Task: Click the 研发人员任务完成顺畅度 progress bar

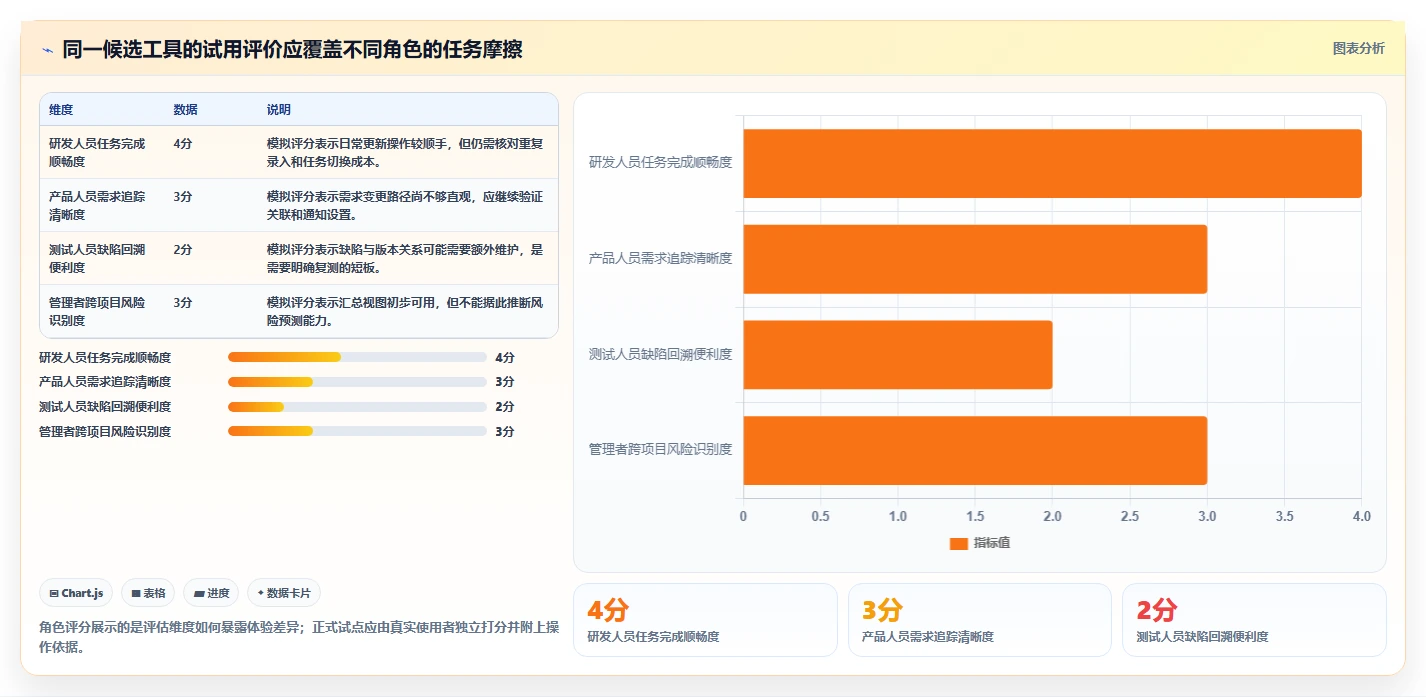Action: [357, 357]
